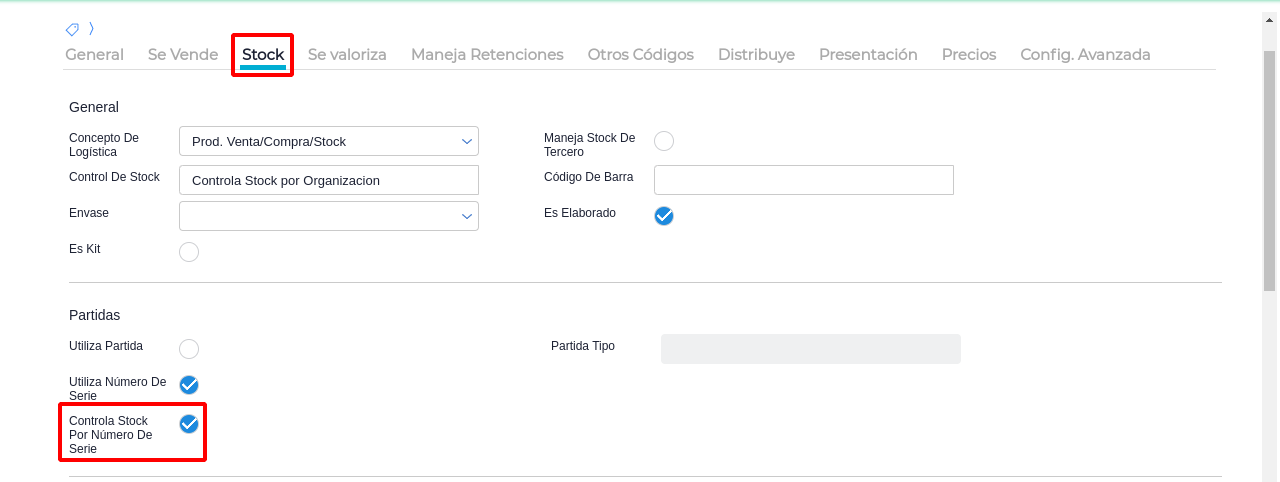Open Maneja Retenciones tab

(487, 55)
